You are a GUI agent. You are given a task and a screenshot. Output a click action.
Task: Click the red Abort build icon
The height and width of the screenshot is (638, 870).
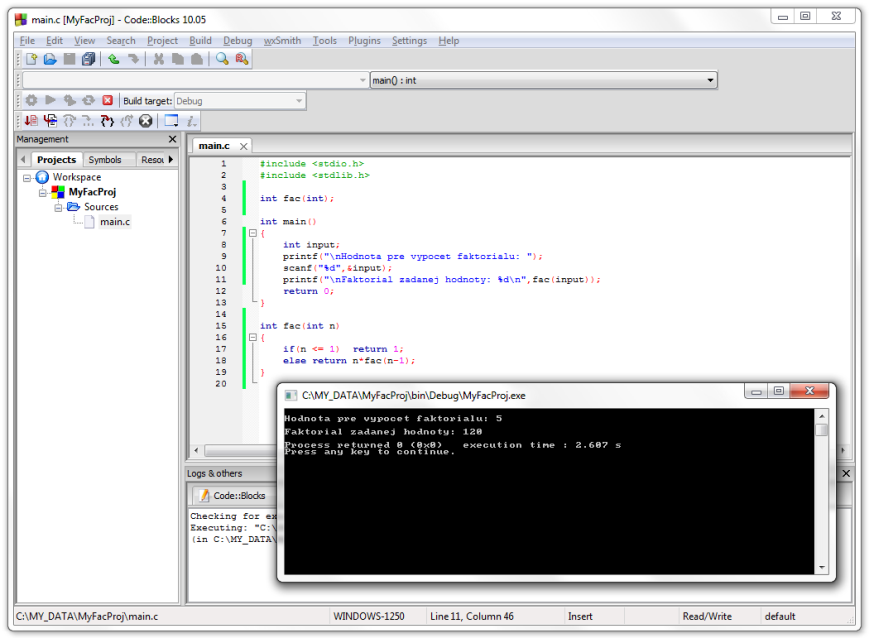tap(108, 100)
